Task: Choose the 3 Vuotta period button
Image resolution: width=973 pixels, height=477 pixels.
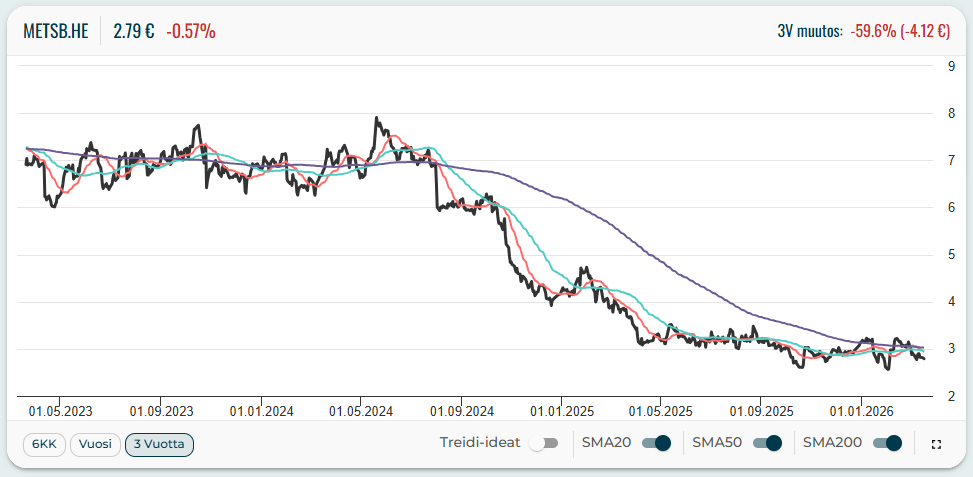Action: (x=159, y=444)
